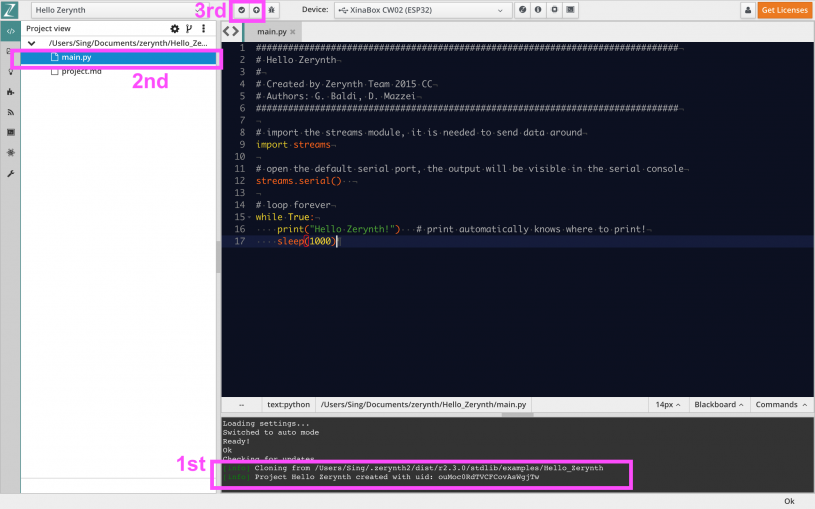The height and width of the screenshot is (509, 815).
Task: Uplink project to device with up-arrow icon
Action: coord(256,10)
